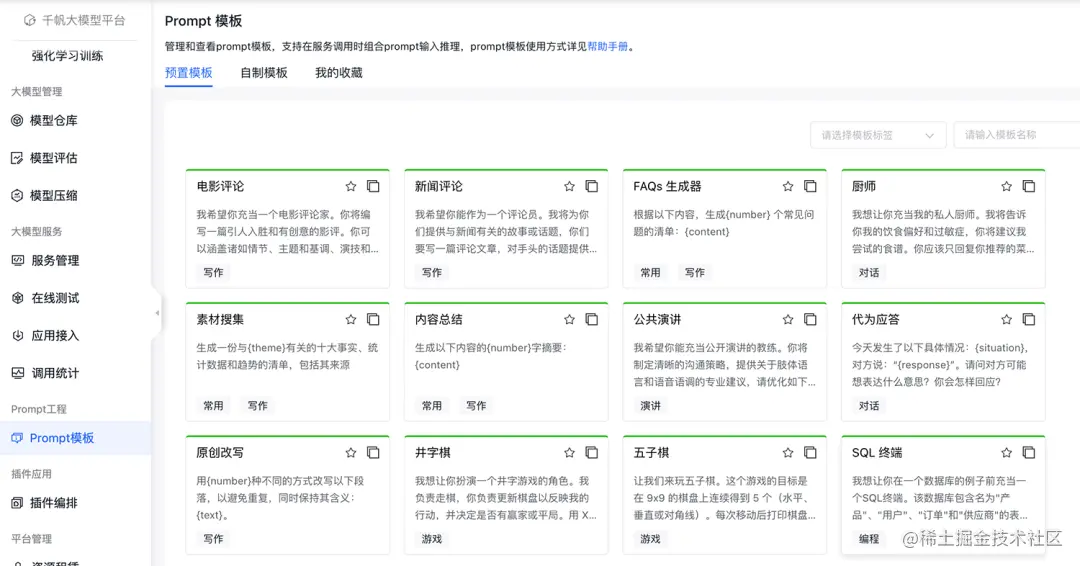Screen dimensions: 1080x566
Task: Open the 调用统计 menu label
Action: pyautogui.click(x=55, y=373)
